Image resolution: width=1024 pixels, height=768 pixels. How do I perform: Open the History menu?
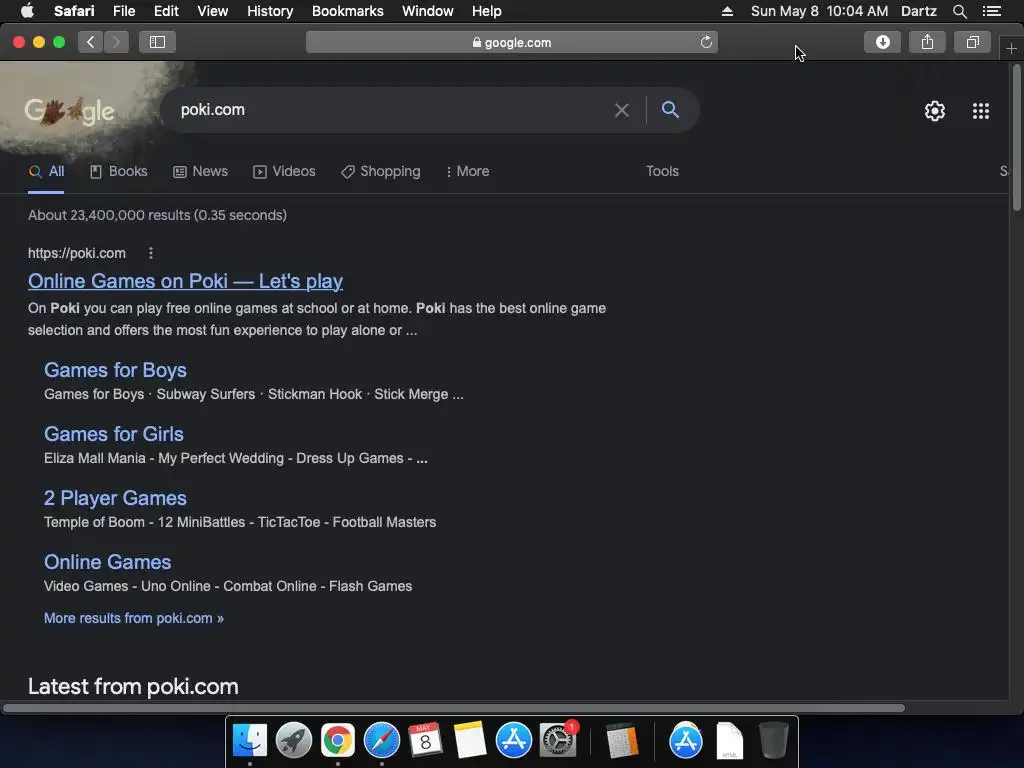[270, 11]
